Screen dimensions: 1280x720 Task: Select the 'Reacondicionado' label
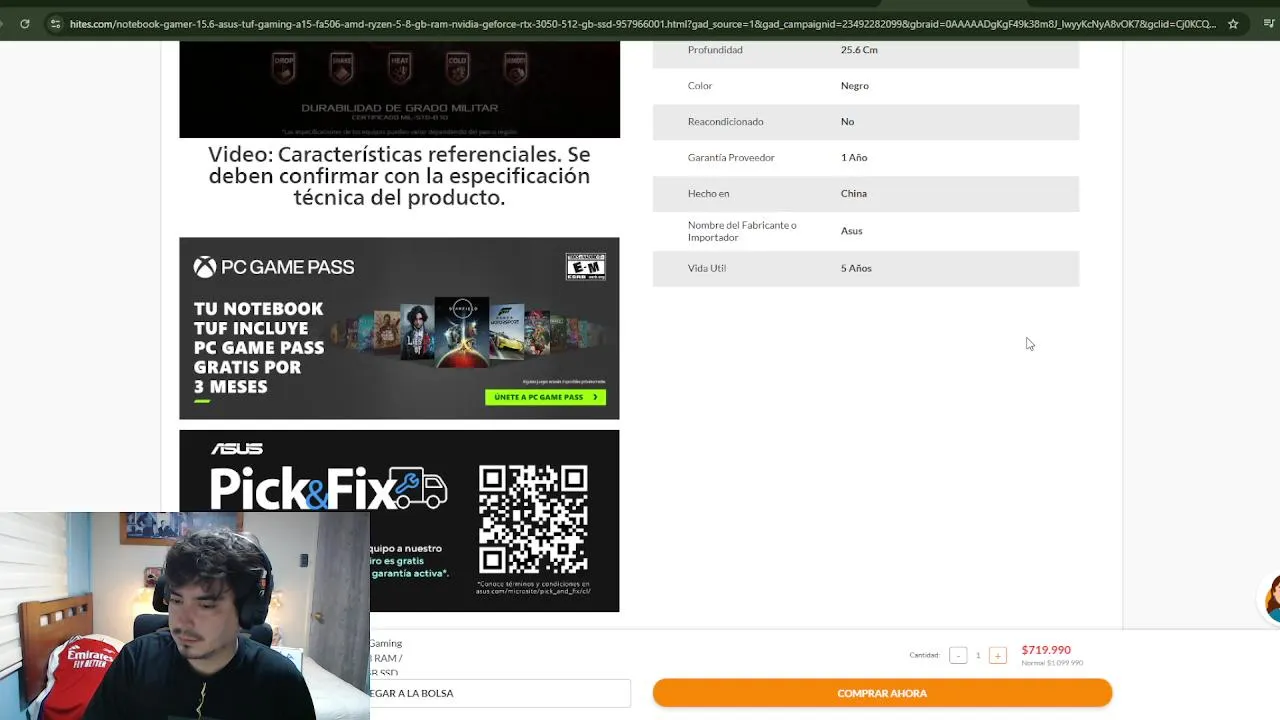pyautogui.click(x=725, y=121)
